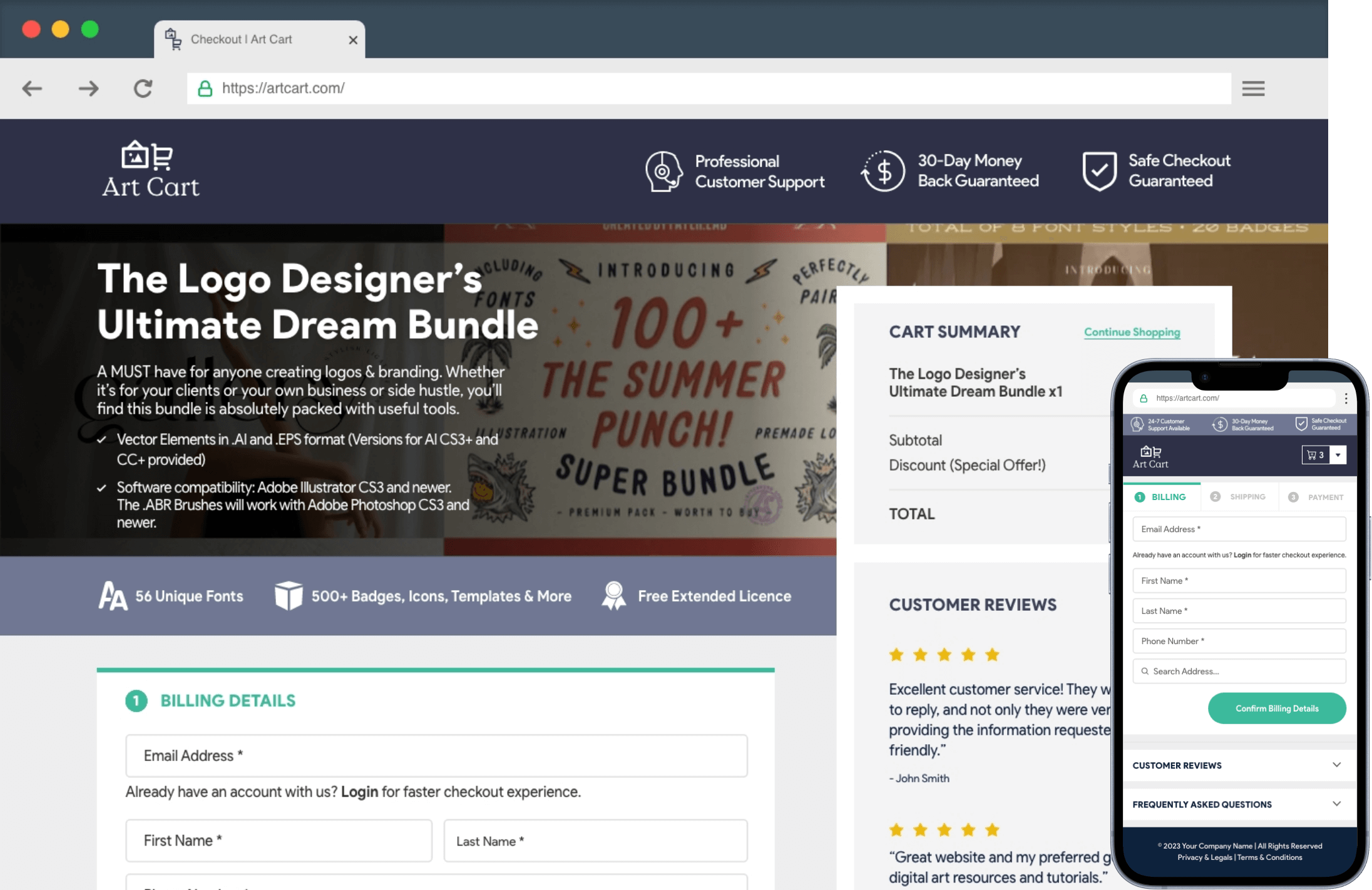Click the desktop Last Name field
Viewport: 1372px width, 890px height.
click(x=595, y=841)
